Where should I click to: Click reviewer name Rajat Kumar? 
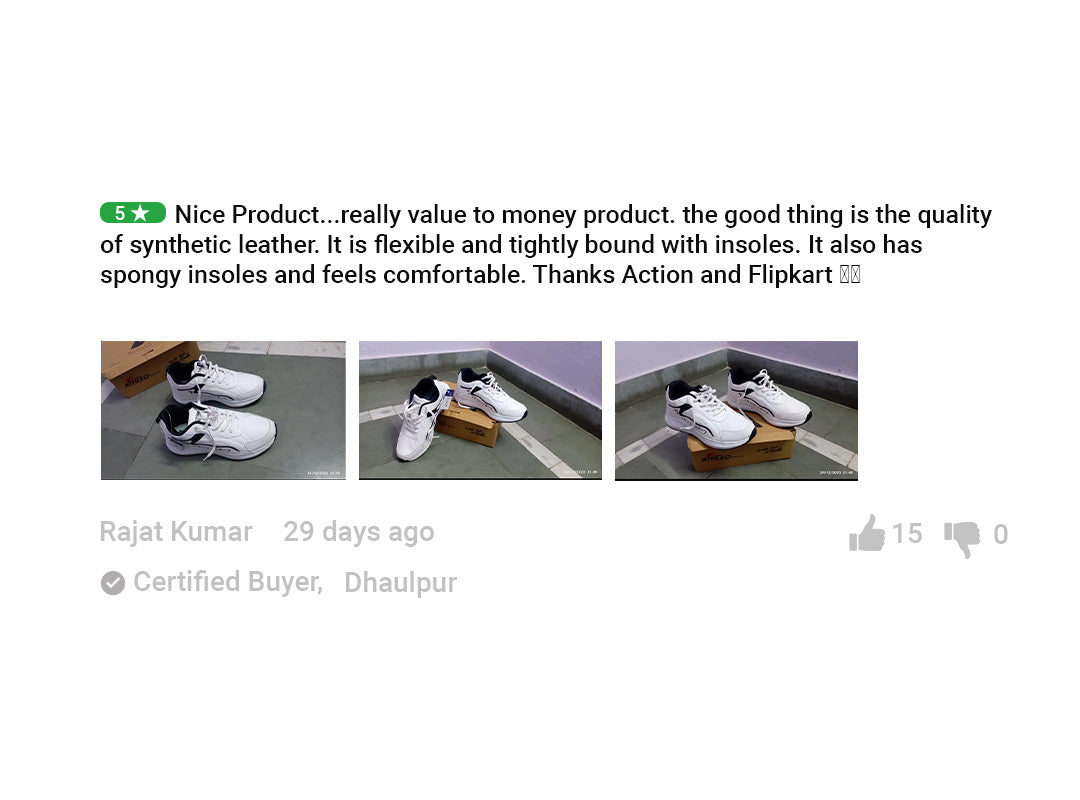tap(176, 532)
